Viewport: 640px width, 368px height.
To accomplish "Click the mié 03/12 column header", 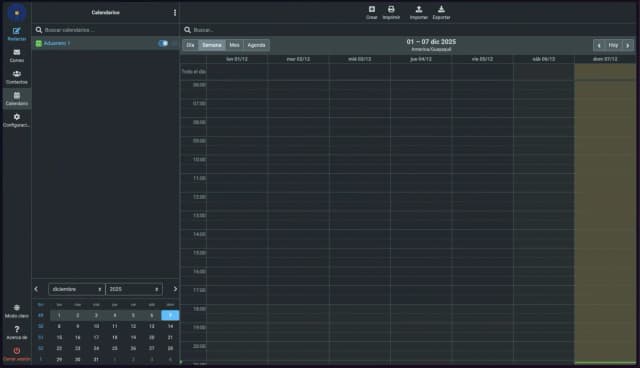I will (360, 59).
